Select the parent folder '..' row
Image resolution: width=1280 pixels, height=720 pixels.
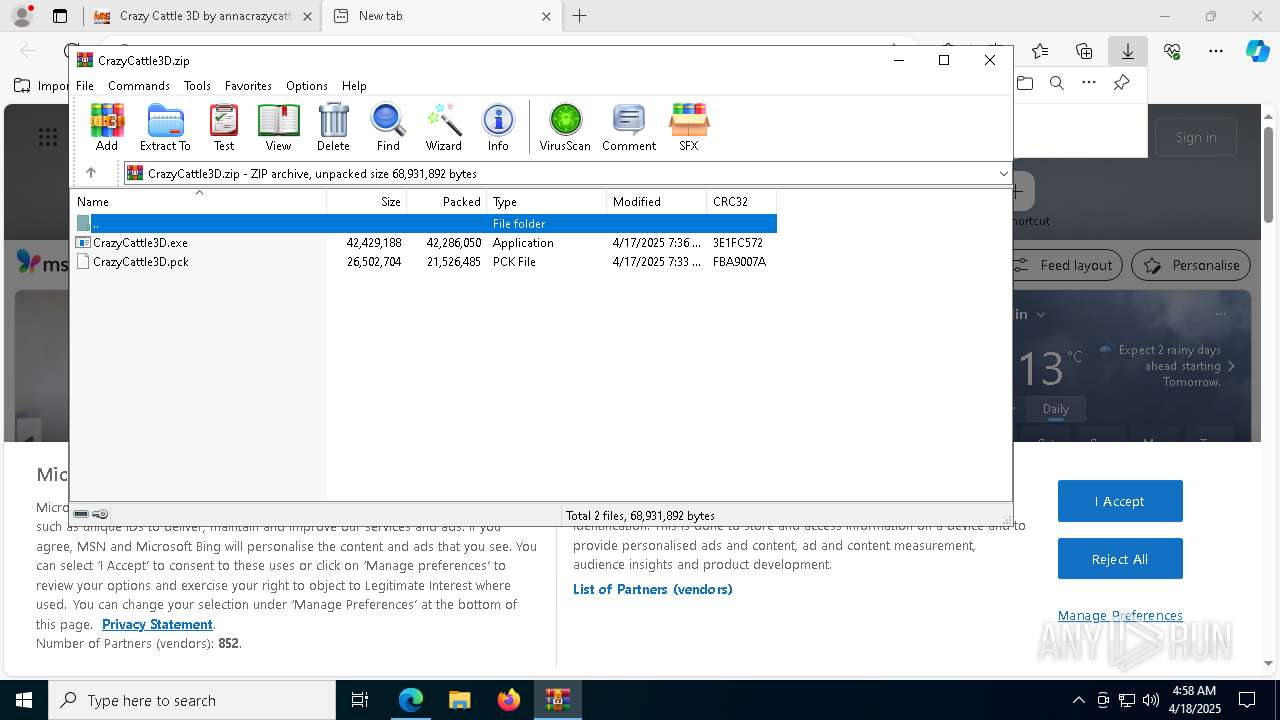[424, 223]
